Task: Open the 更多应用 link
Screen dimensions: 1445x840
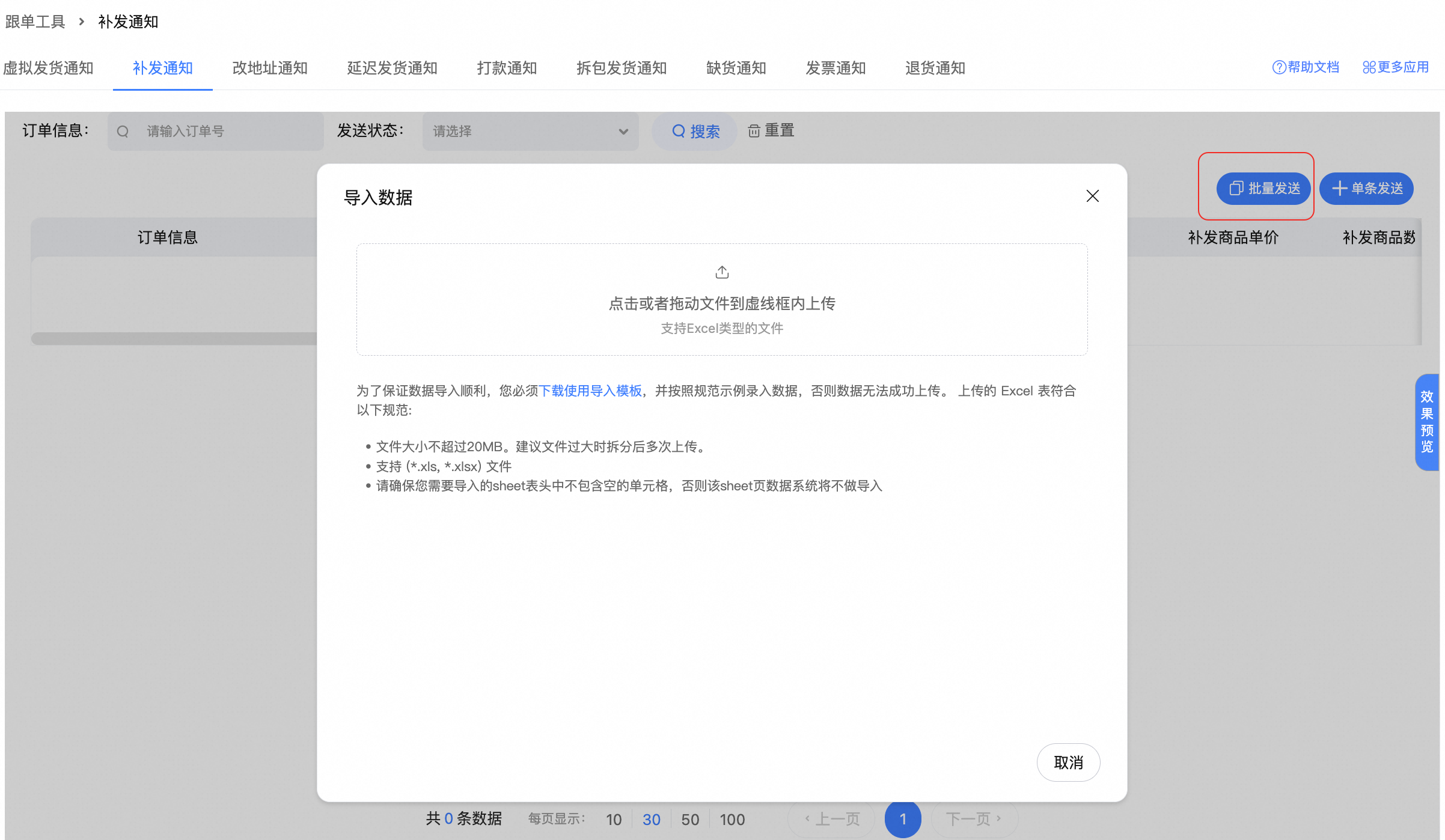Action: click(1395, 67)
